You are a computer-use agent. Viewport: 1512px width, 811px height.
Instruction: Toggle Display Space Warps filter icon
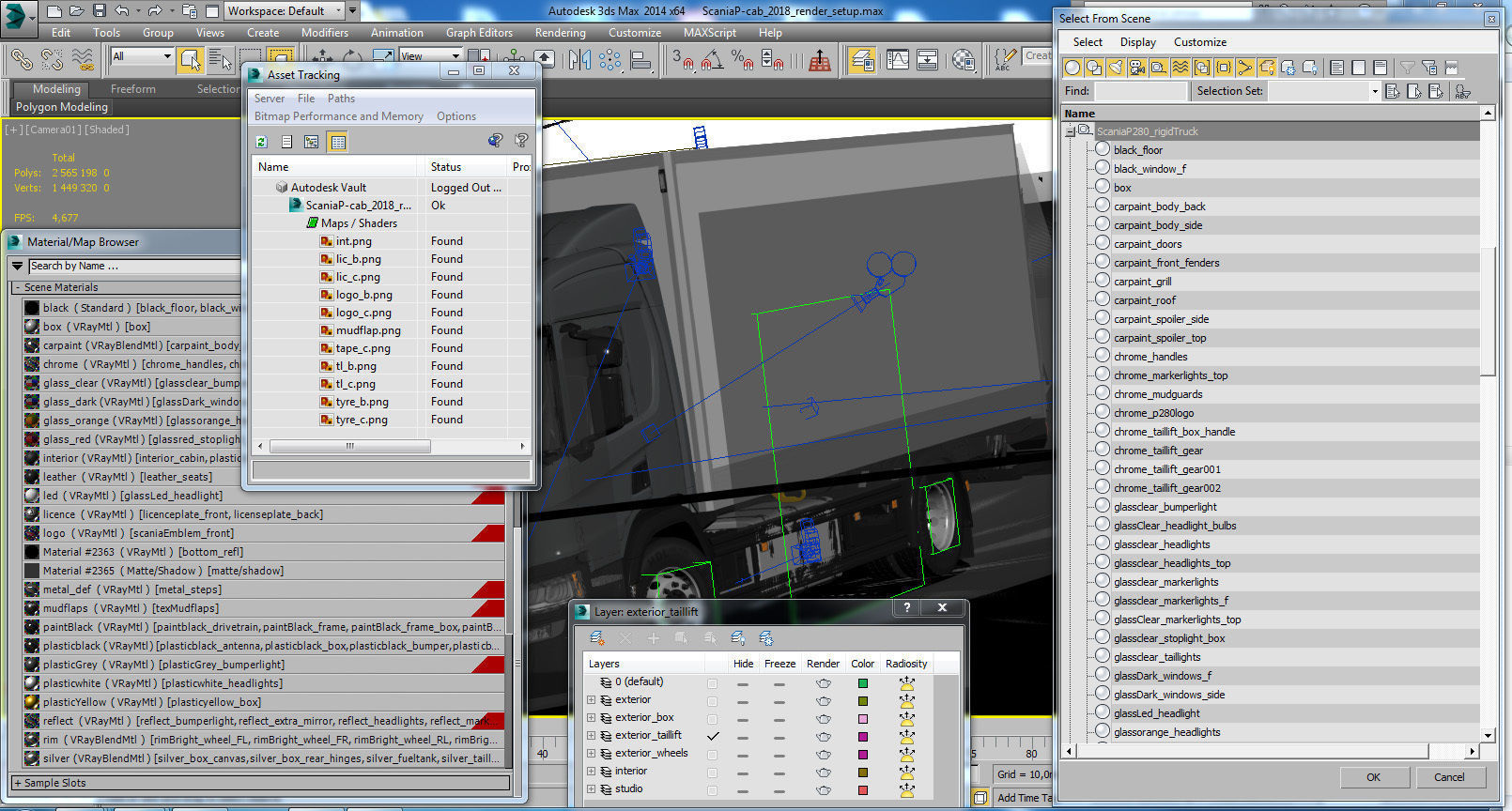1180,68
